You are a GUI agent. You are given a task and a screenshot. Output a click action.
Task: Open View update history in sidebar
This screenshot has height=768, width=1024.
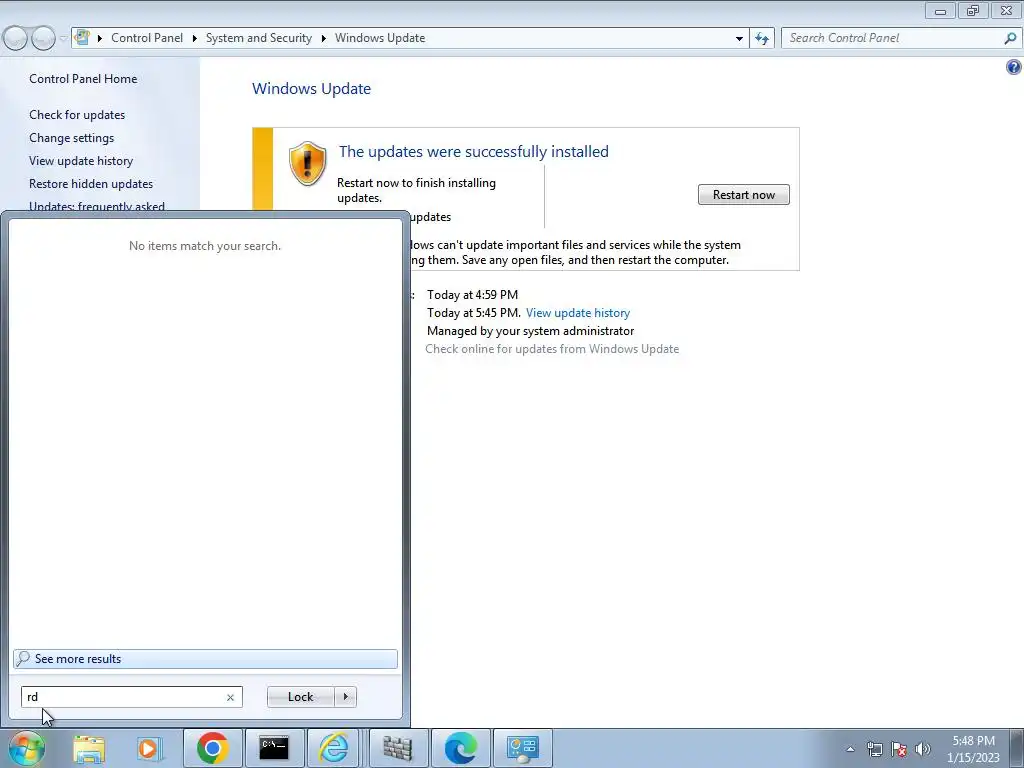click(x=81, y=161)
